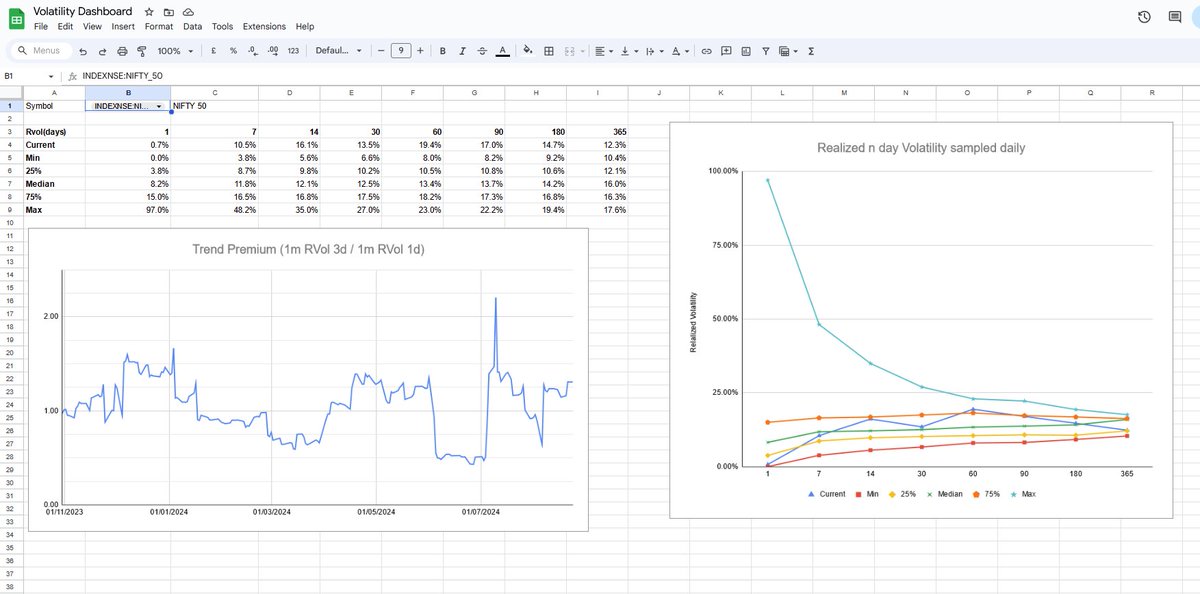Screen dimensions: 1200x594
Task: Open version history clock icon
Action: pos(1145,17)
